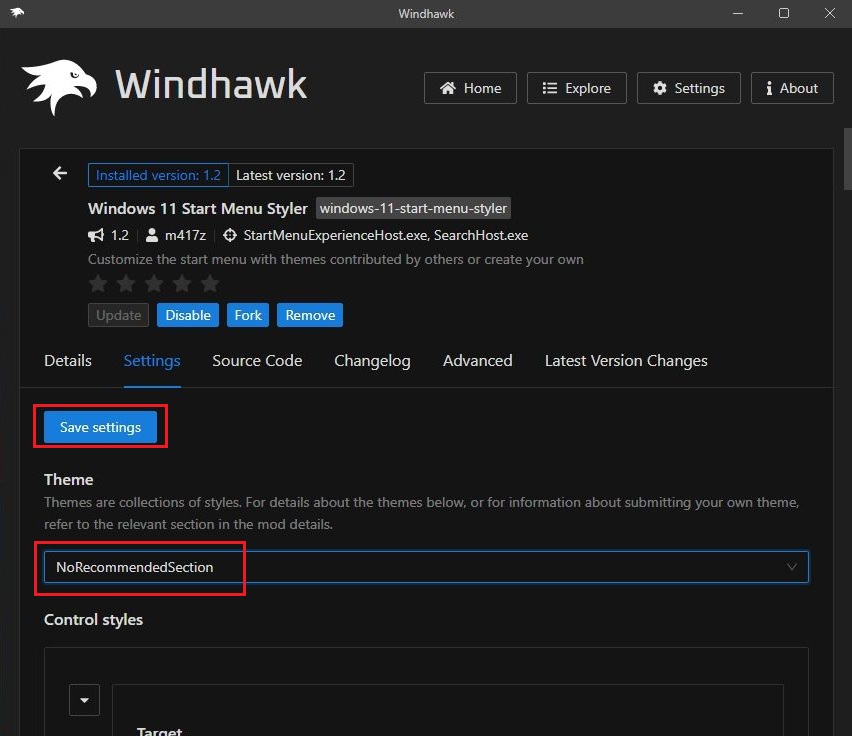The image size is (852, 736).
Task: Fork the current mod
Action: [x=247, y=314]
